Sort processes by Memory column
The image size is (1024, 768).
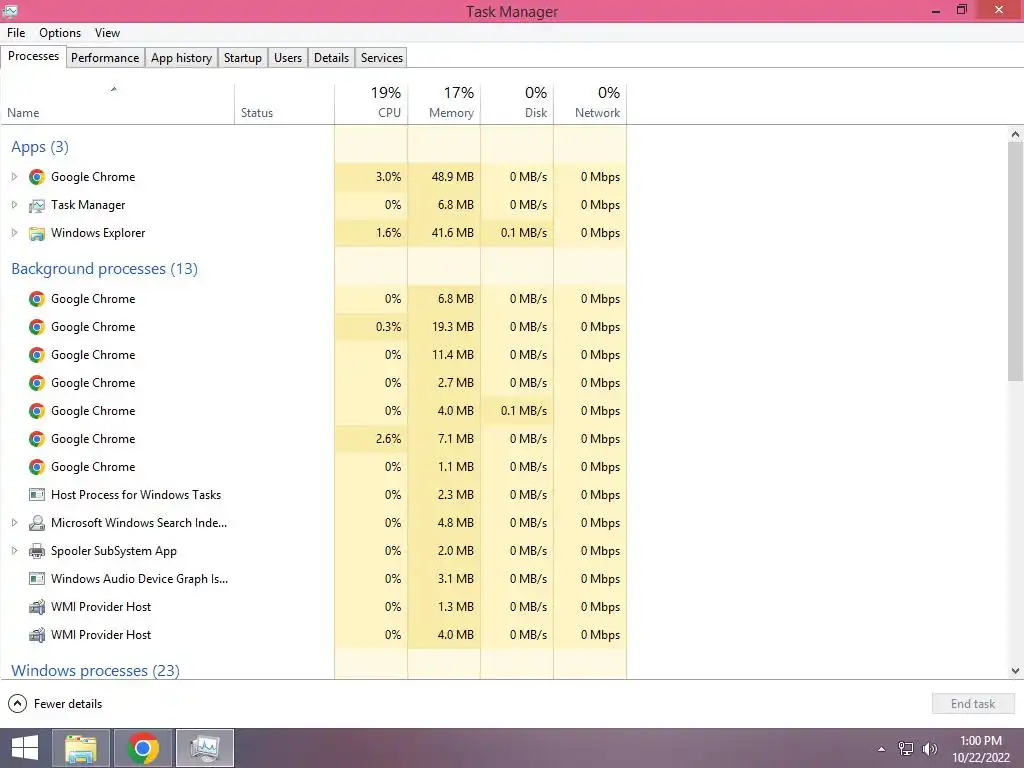[x=444, y=104]
